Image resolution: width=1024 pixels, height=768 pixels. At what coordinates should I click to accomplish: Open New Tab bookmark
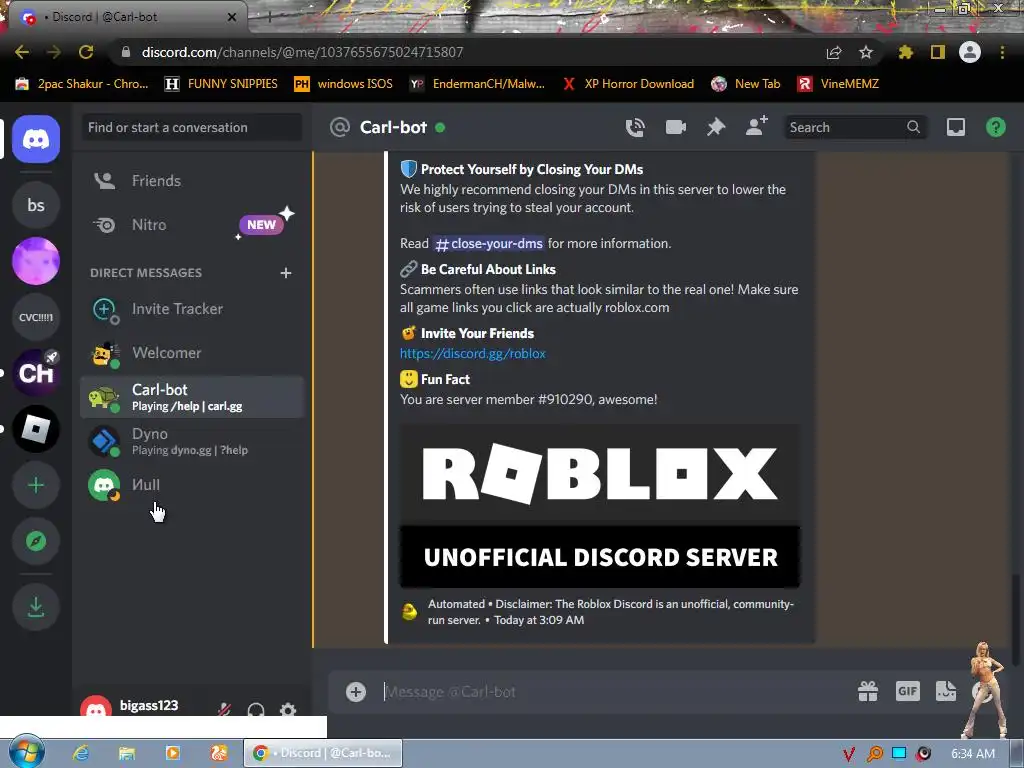point(746,84)
